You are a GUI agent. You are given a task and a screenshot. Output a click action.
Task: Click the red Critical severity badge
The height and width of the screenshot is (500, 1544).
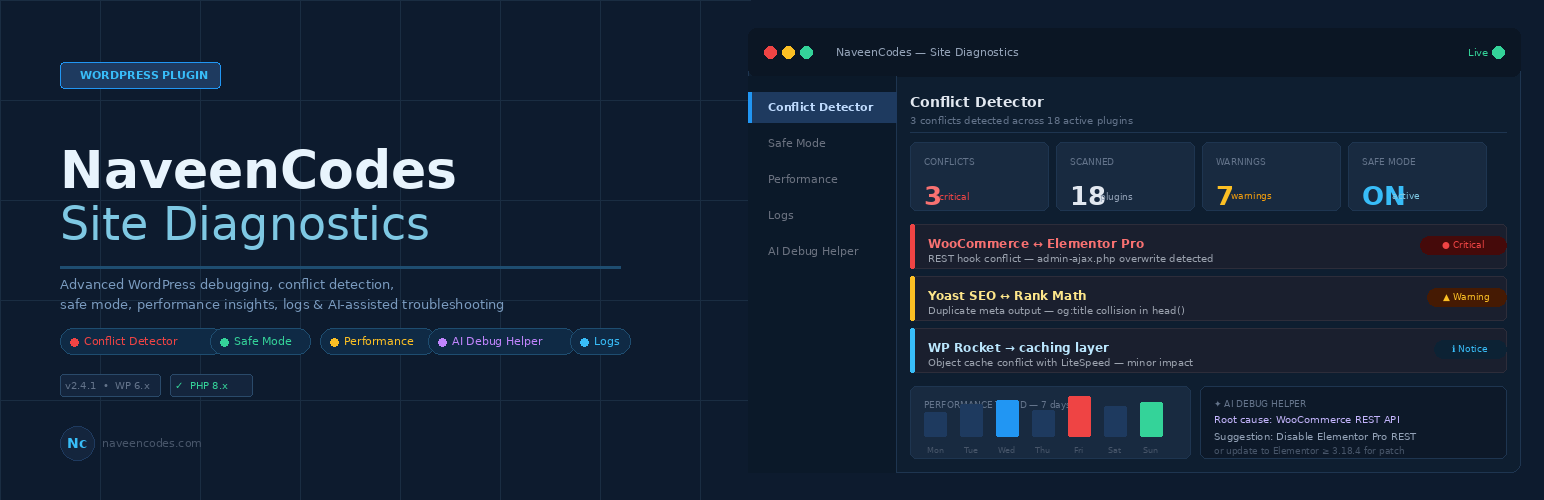pyautogui.click(x=1463, y=245)
